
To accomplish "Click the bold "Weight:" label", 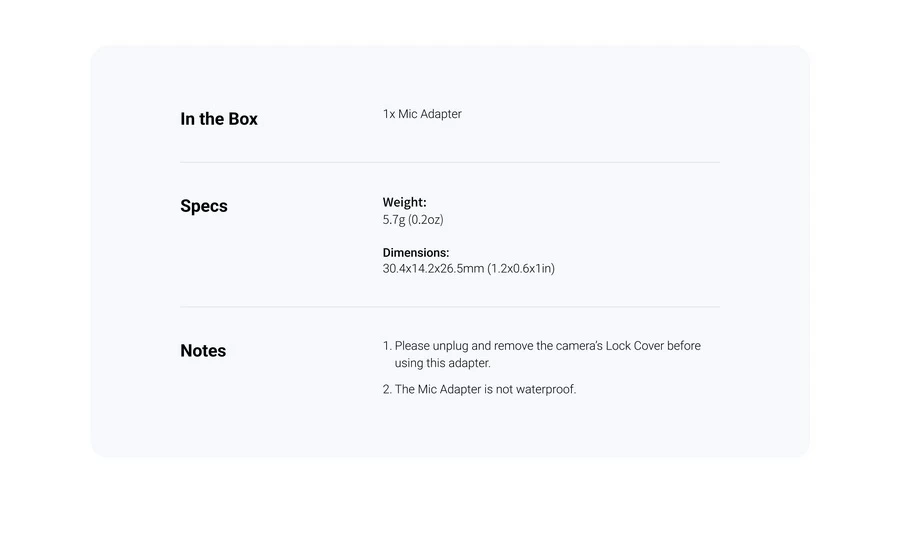I will 404,202.
